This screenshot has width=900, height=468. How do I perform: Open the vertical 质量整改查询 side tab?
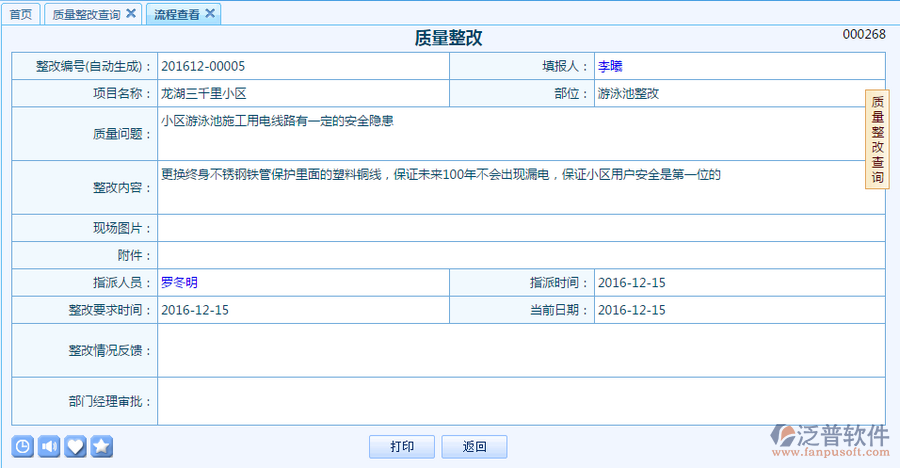click(877, 140)
